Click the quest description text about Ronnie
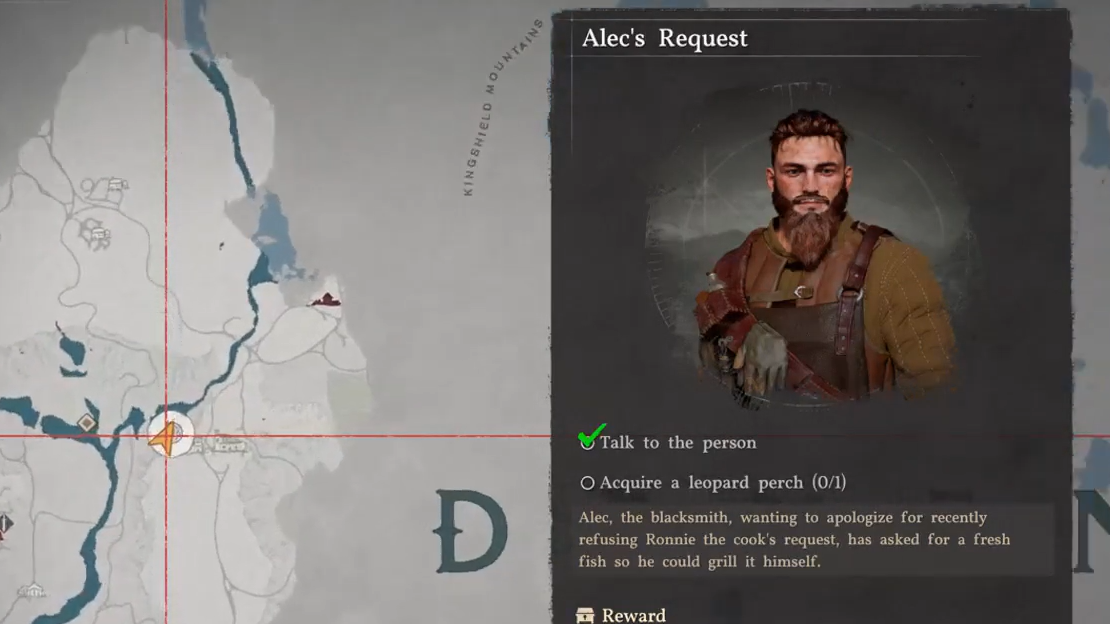Viewport: 1110px width, 624px height. pyautogui.click(x=794, y=539)
